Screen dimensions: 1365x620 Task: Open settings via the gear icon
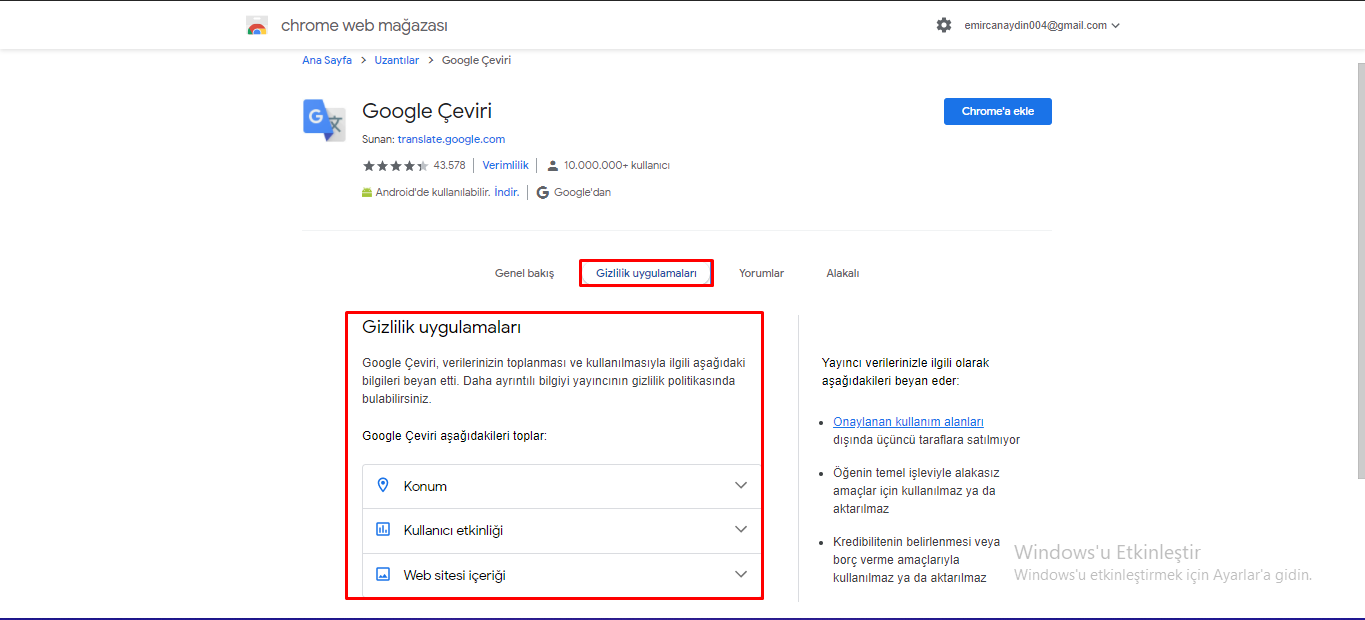944,25
